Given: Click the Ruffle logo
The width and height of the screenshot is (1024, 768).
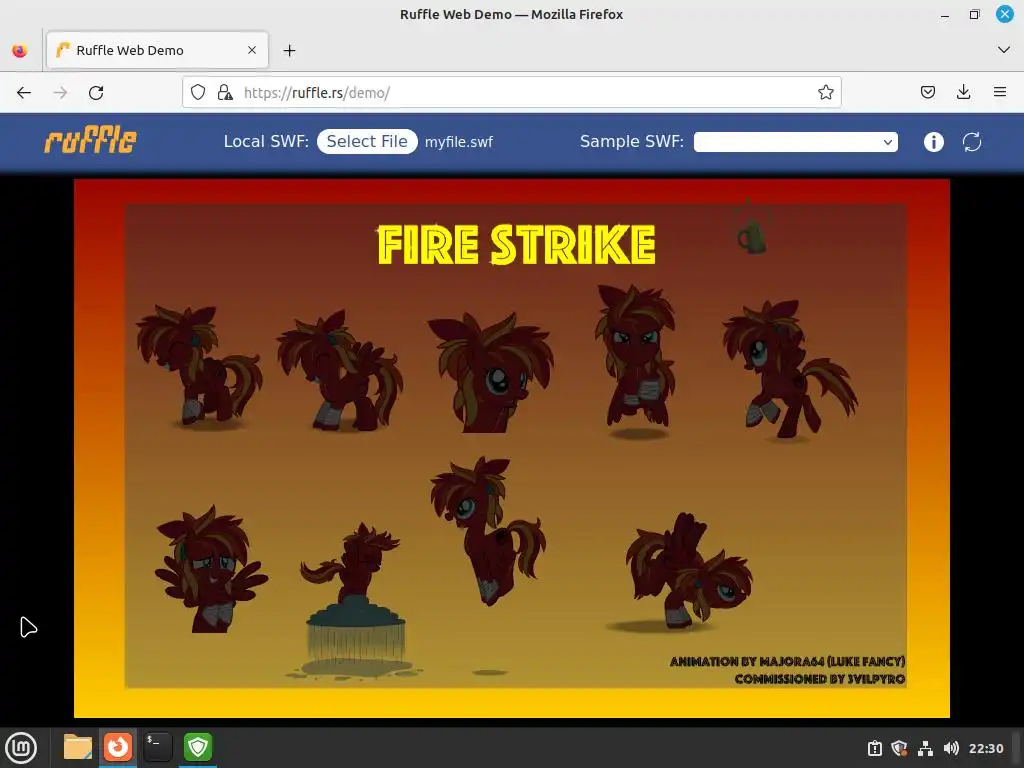Looking at the screenshot, I should point(90,140).
